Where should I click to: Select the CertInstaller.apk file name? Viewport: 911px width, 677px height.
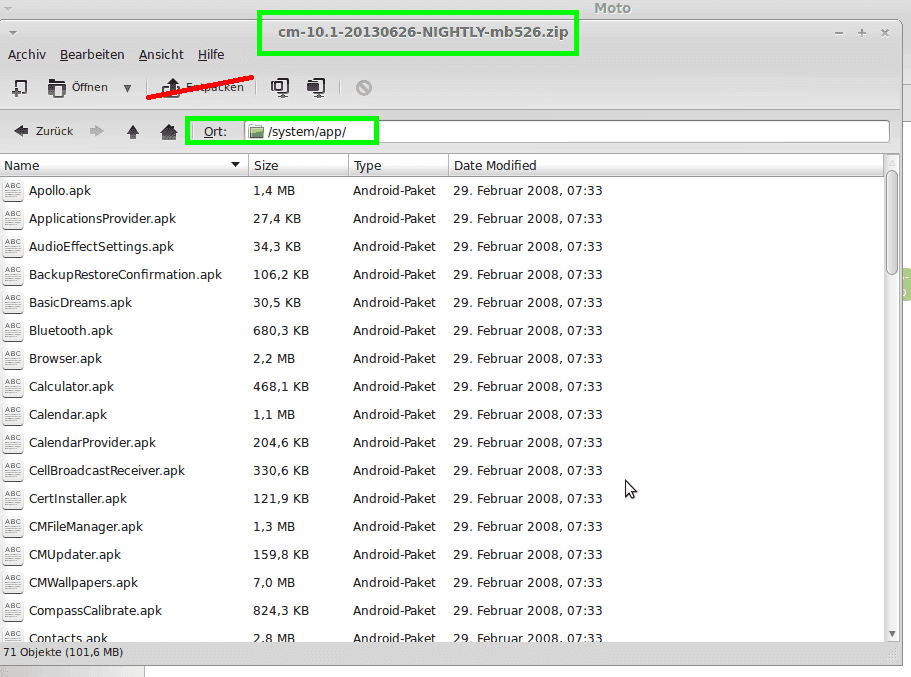click(x=78, y=499)
